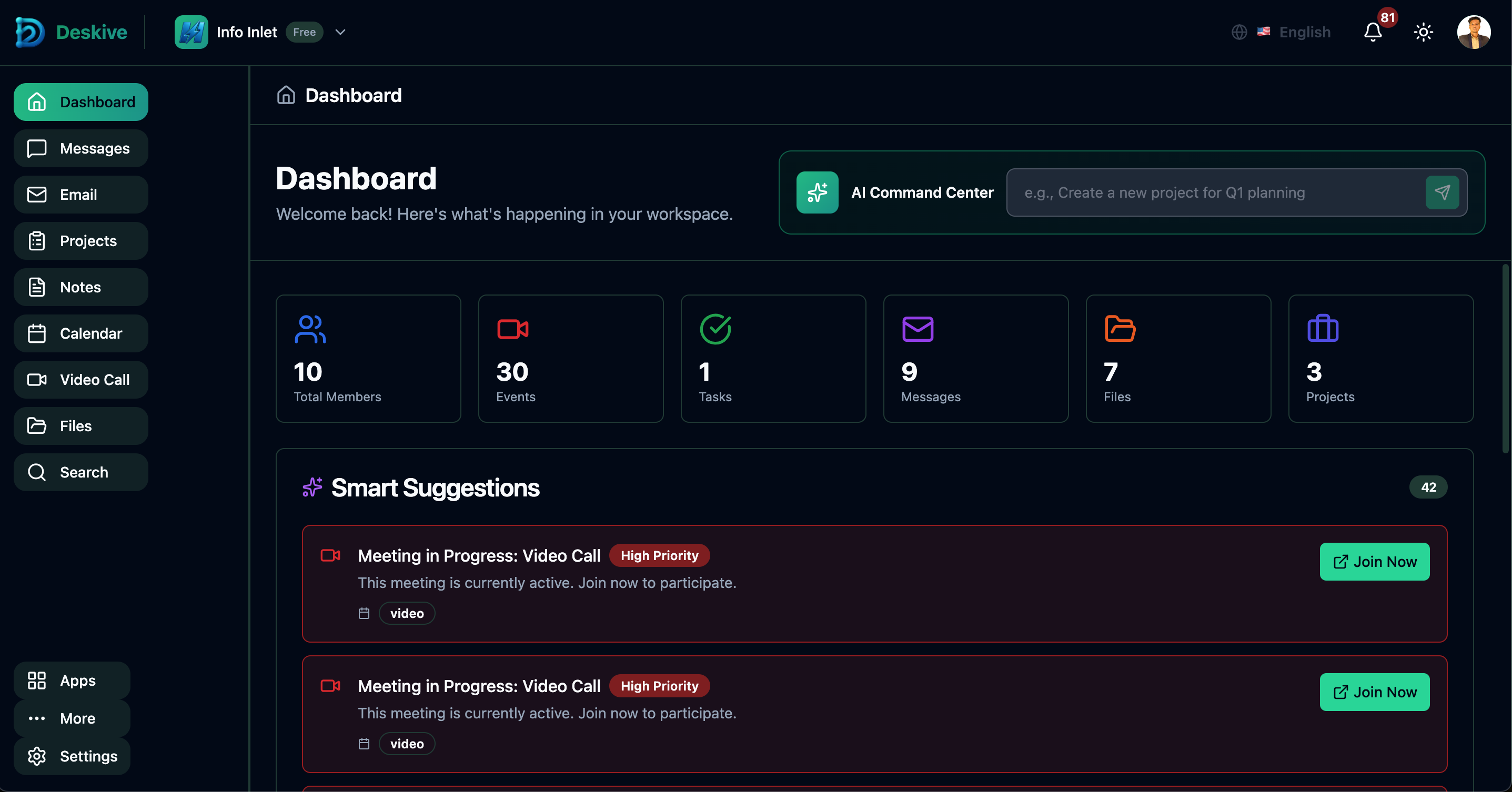Open the user avatar profile menu
This screenshot has height=792, width=1512.
(x=1473, y=32)
